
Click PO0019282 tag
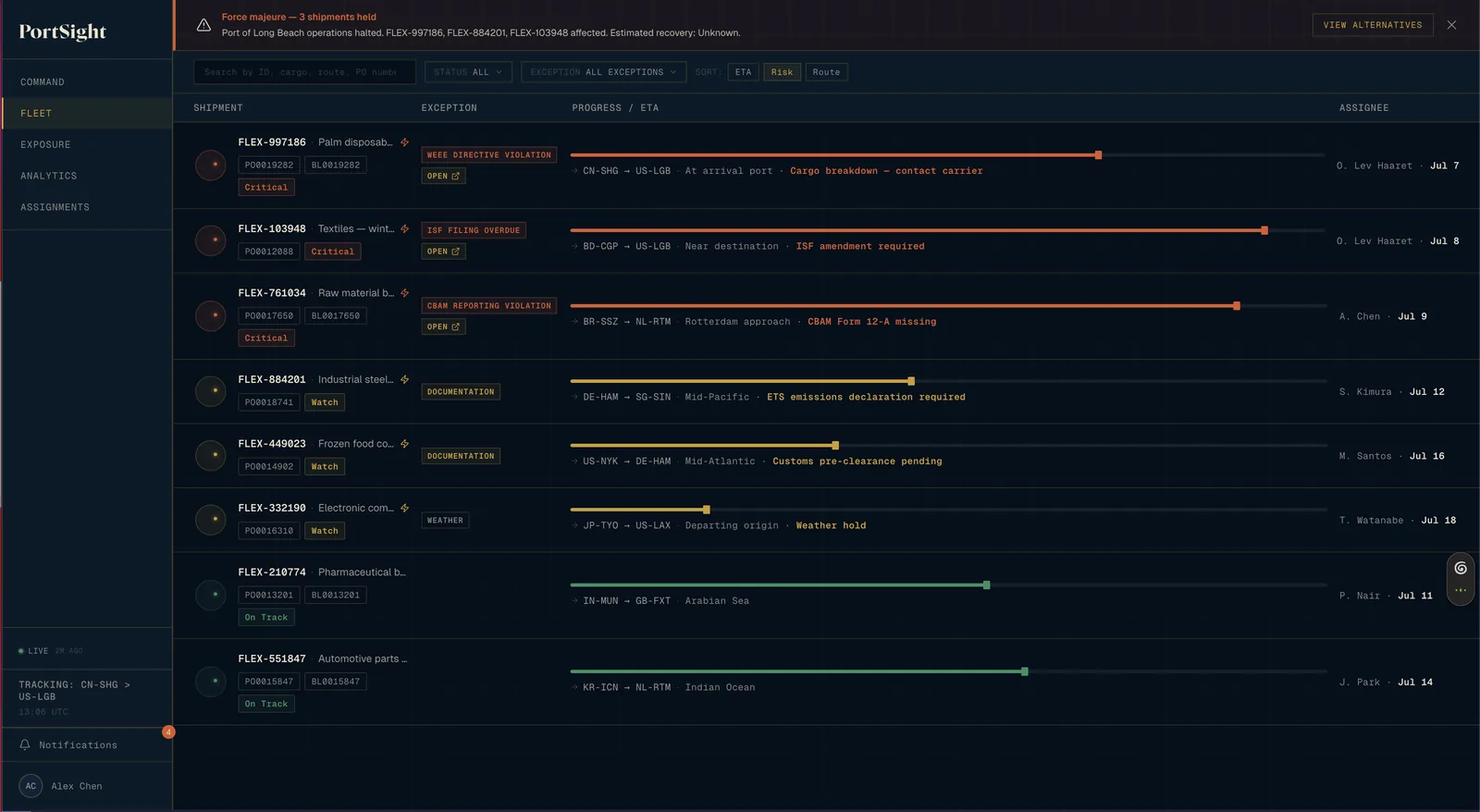pyautogui.click(x=269, y=165)
